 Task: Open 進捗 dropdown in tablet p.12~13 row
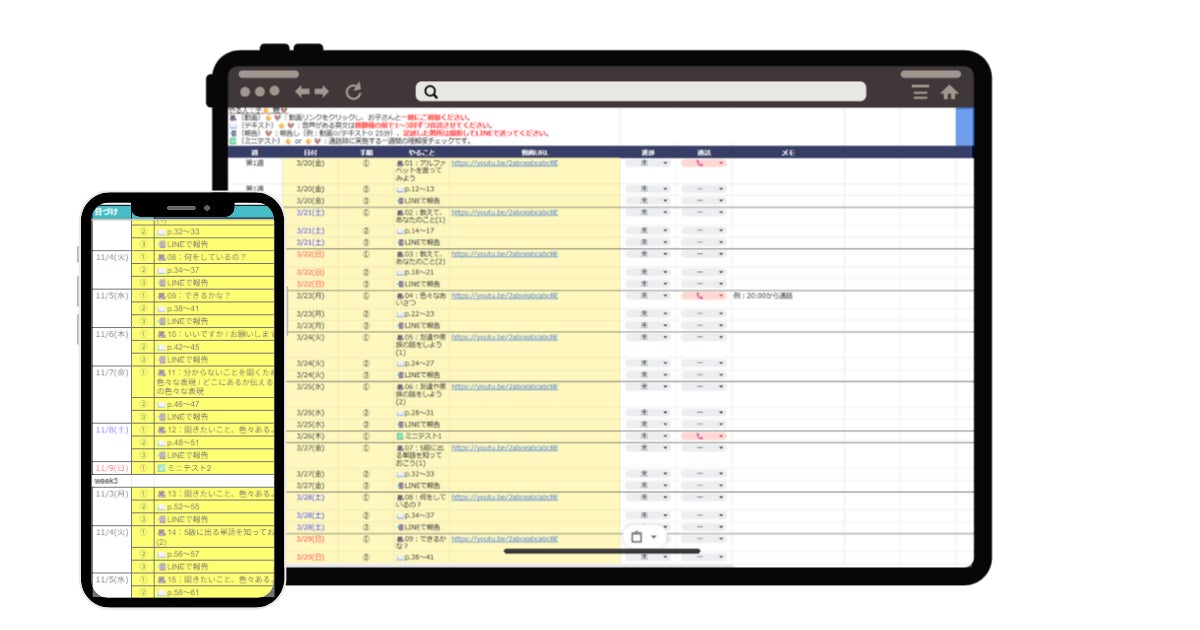click(648, 189)
